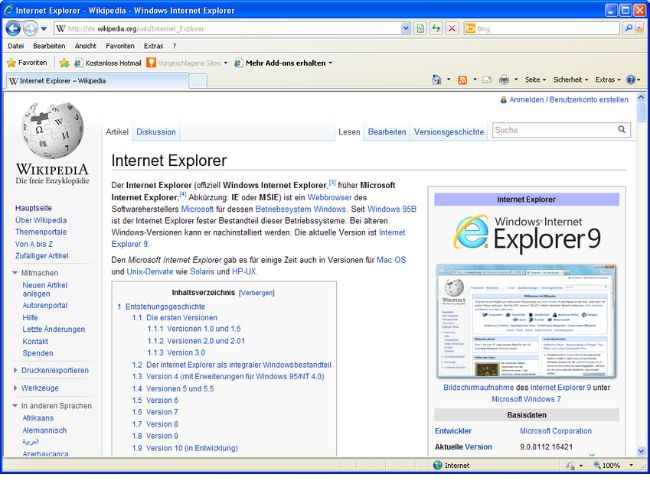Viewport: 650px width, 487px height.
Task: Click Anmelden / Benutzerkonto erstellen link
Action: 568,99
